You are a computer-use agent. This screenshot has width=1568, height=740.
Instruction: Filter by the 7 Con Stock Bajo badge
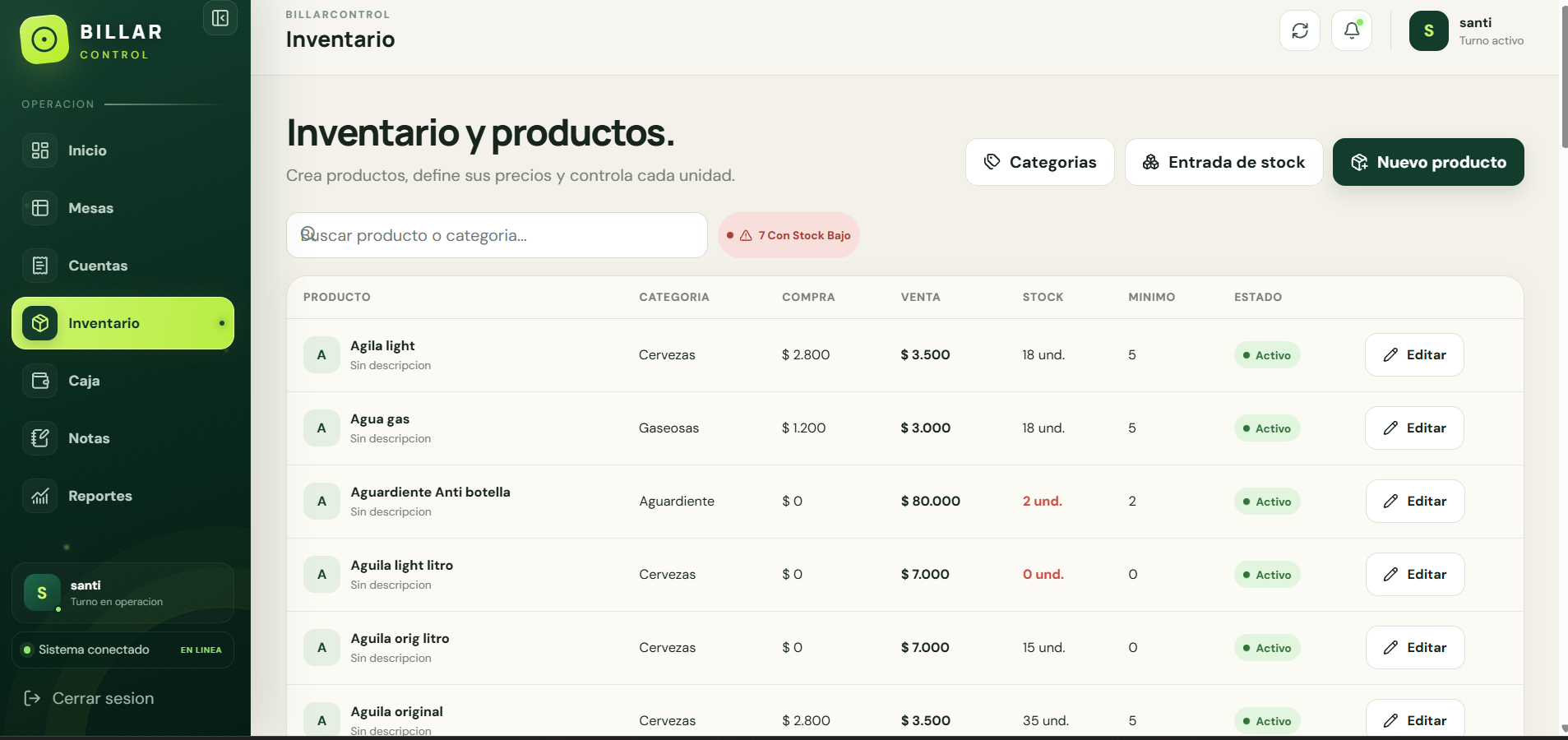[x=789, y=235]
